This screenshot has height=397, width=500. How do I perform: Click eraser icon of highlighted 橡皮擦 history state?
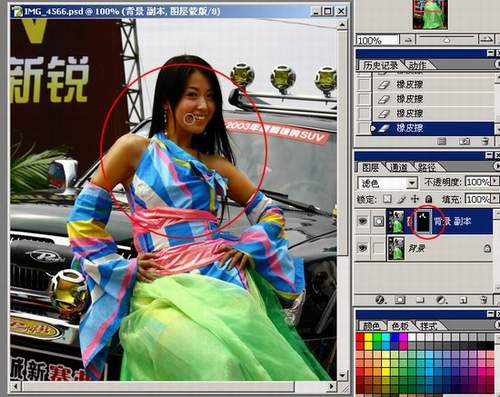384,128
